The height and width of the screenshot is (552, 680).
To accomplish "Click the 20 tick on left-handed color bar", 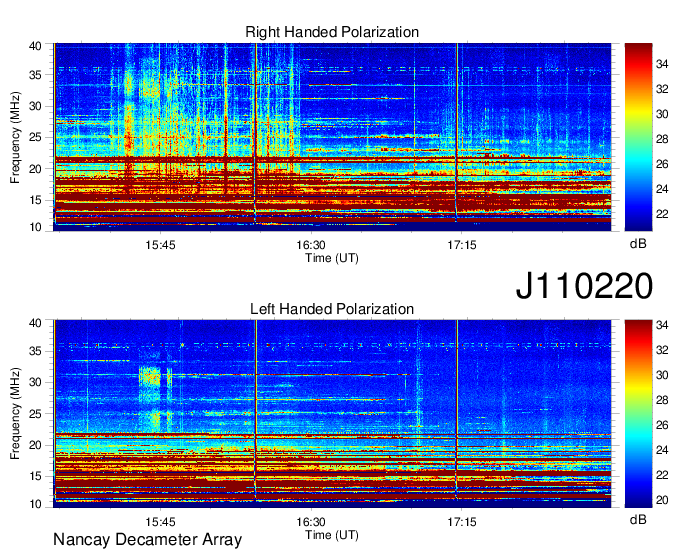I will click(x=662, y=500).
